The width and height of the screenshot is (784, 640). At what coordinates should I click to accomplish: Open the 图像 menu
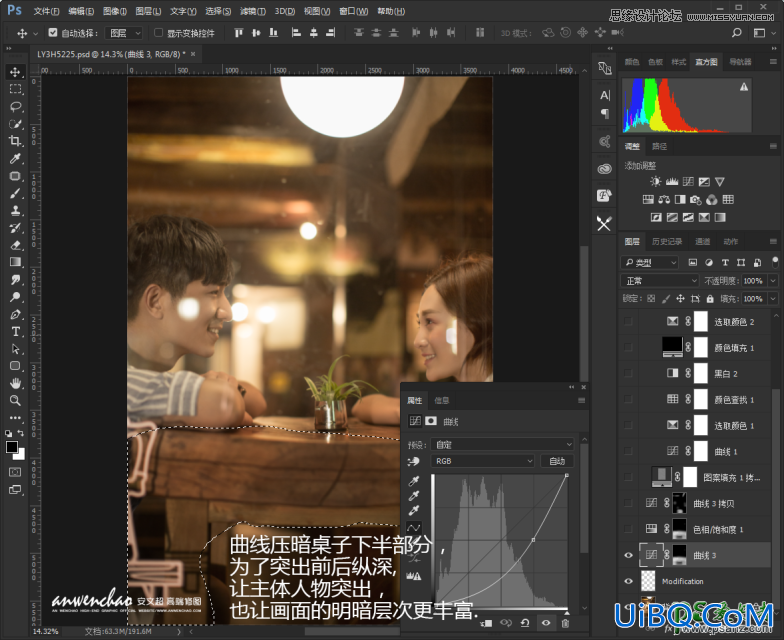tap(114, 11)
